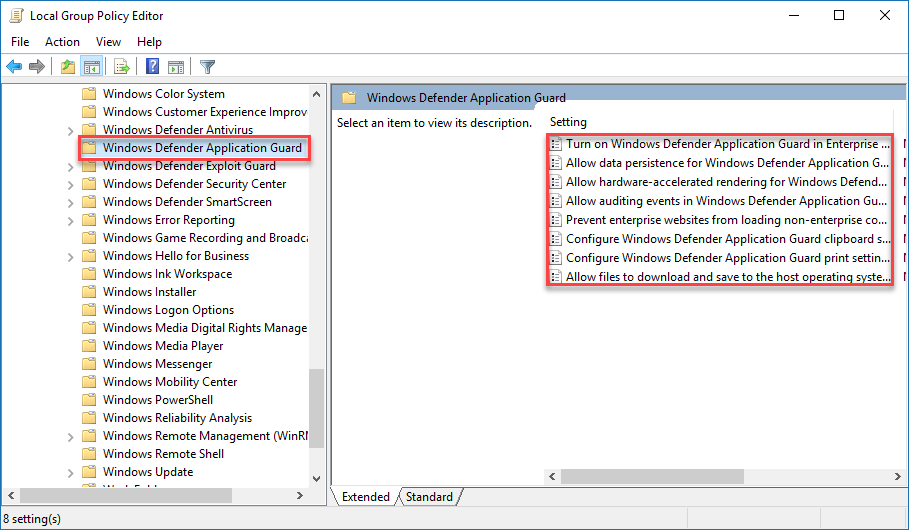
Task: Click policy icon for Allow data persistence
Action: click(x=555, y=163)
